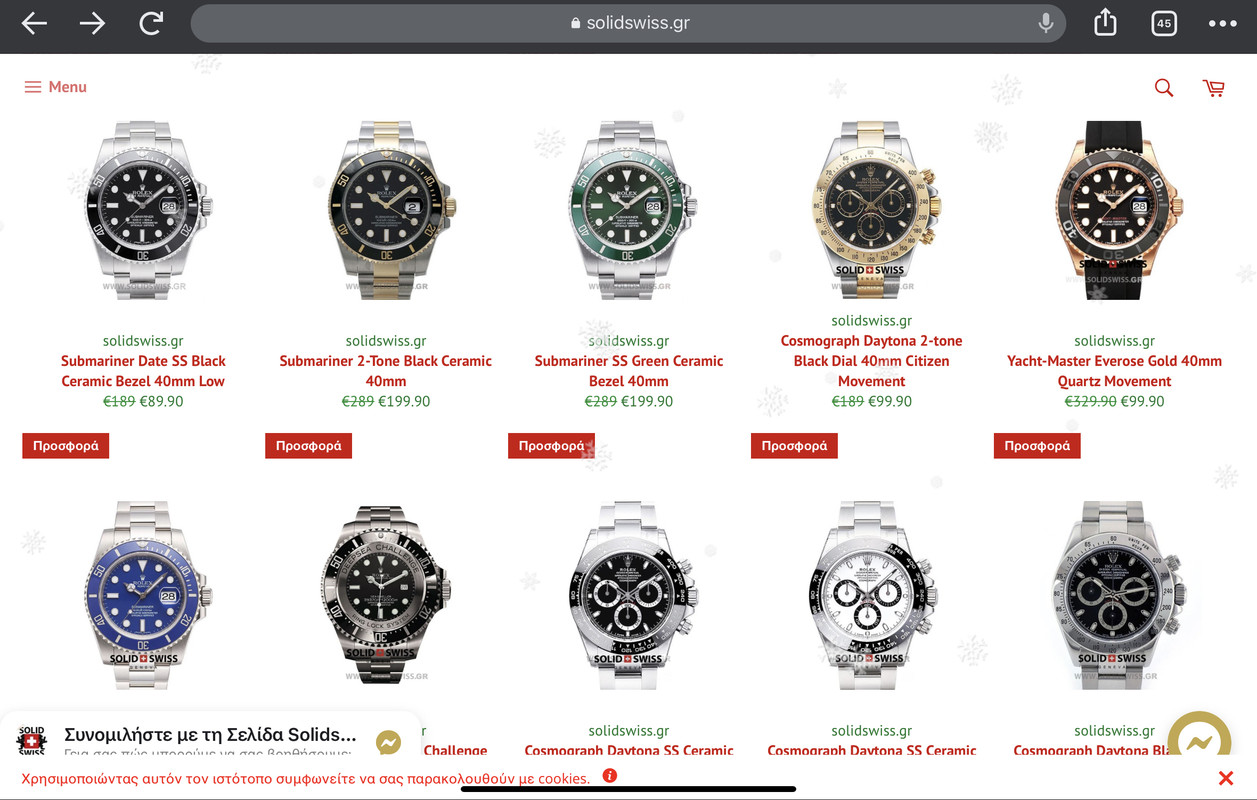Select the blue dial Submariner watch image

click(143, 595)
